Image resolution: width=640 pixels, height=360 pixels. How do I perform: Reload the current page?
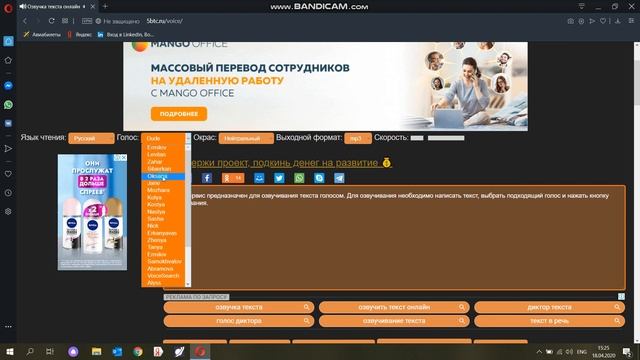tap(51, 21)
